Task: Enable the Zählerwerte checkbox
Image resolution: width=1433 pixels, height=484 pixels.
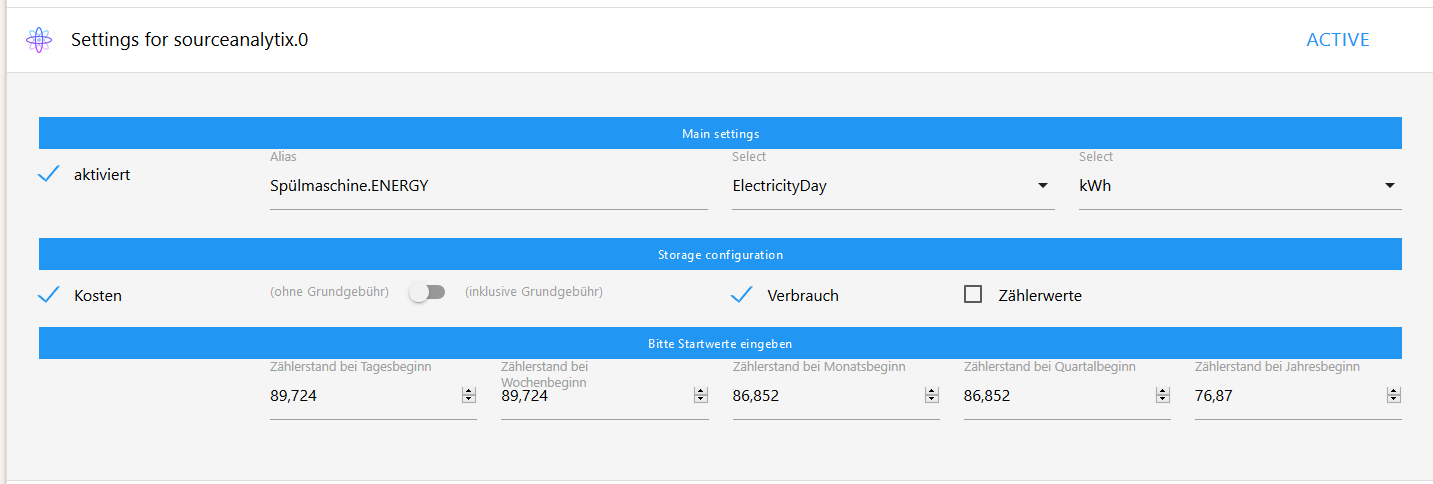Action: [x=972, y=295]
